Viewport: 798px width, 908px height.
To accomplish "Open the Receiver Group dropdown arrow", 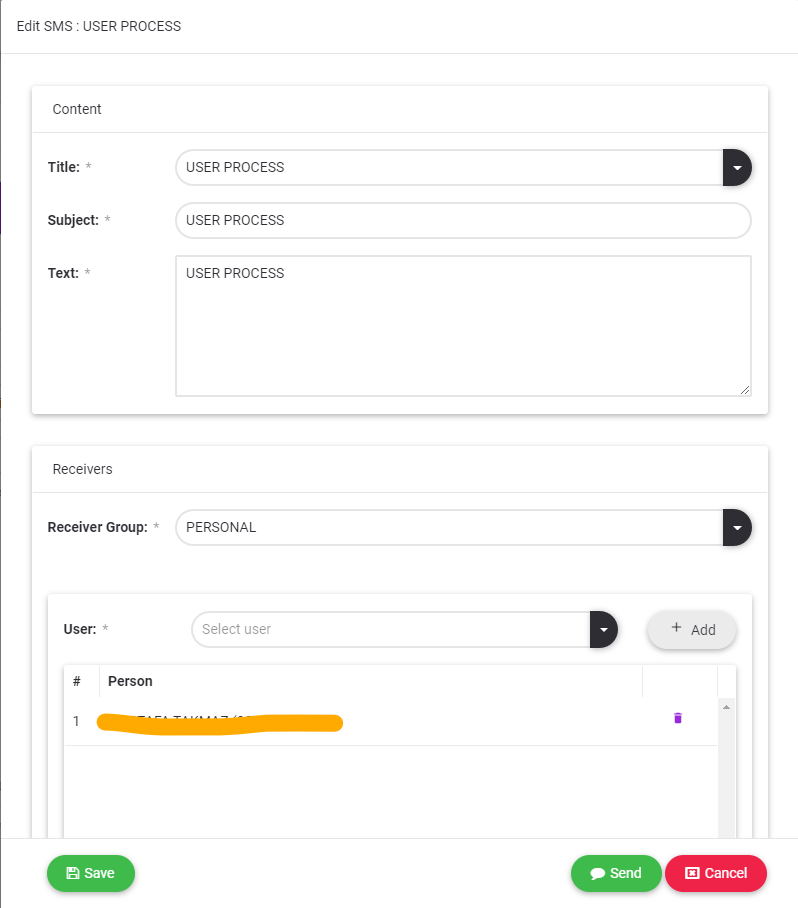I will click(737, 527).
